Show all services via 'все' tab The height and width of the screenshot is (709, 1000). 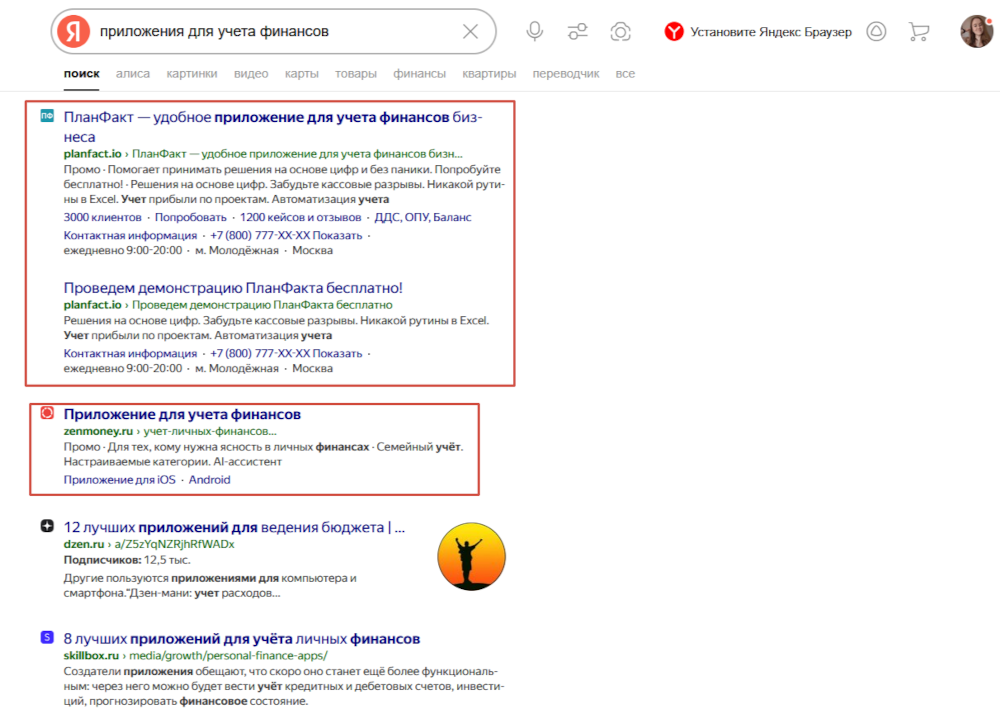click(x=625, y=73)
